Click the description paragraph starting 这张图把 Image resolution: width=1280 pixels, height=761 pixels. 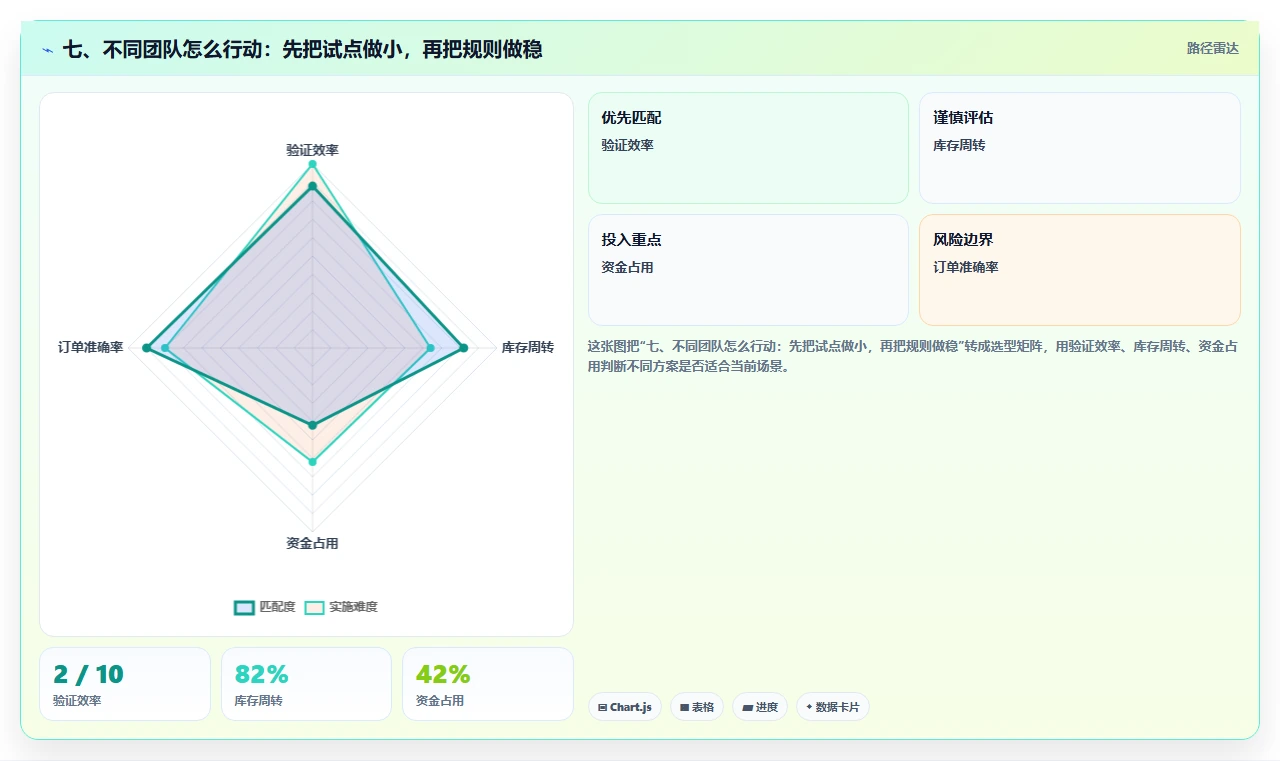point(913,356)
